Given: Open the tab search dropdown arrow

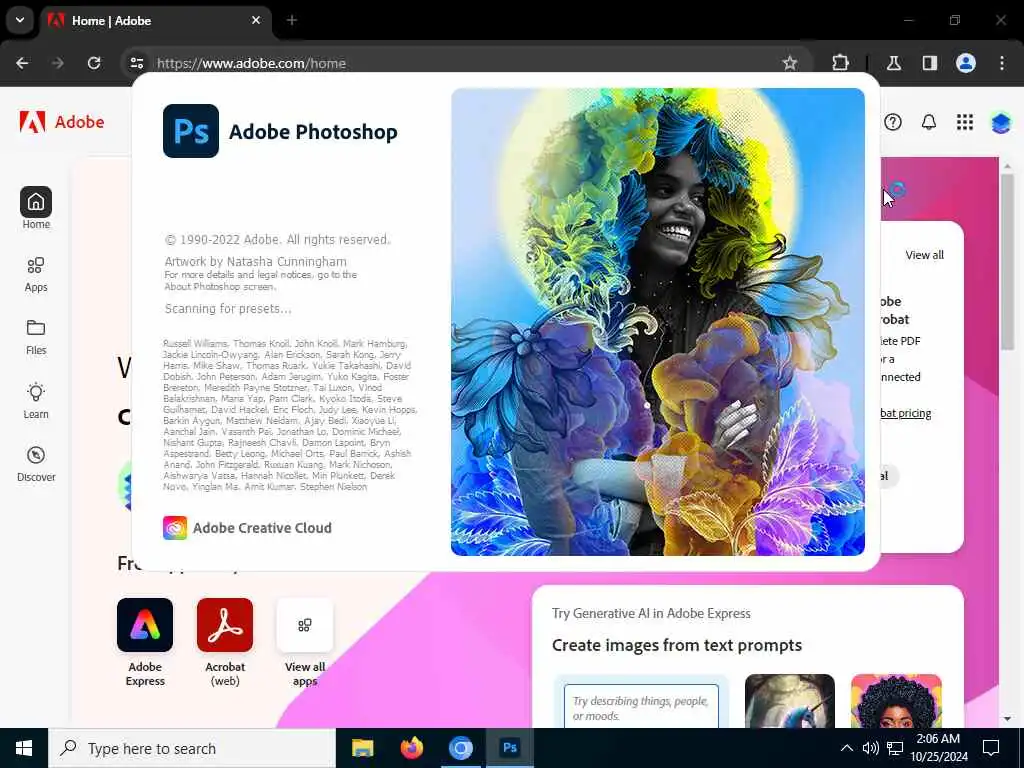Looking at the screenshot, I should pos(20,20).
